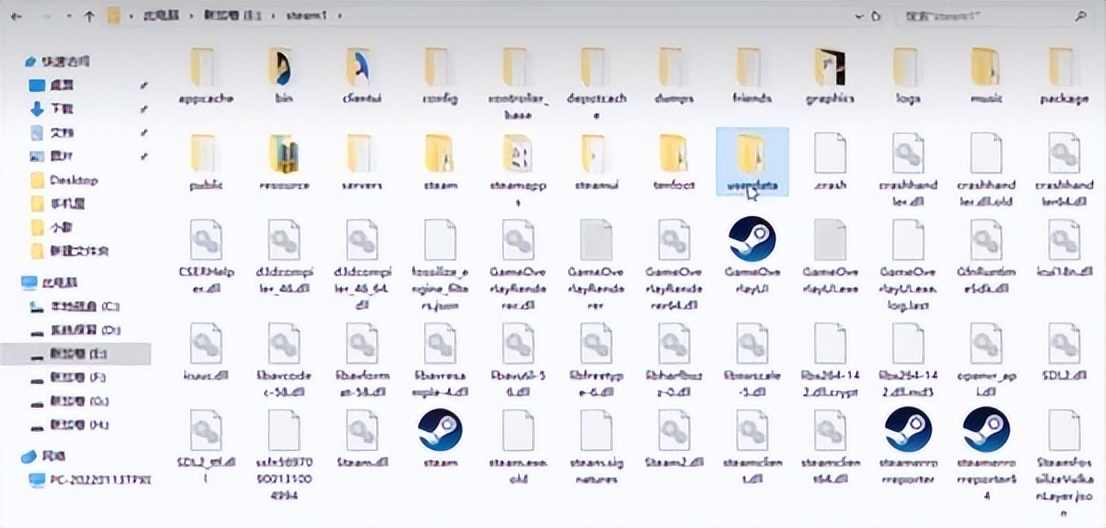The image size is (1106, 528).
Task: Click the search steam1 input box
Action: pyautogui.click(x=985, y=16)
